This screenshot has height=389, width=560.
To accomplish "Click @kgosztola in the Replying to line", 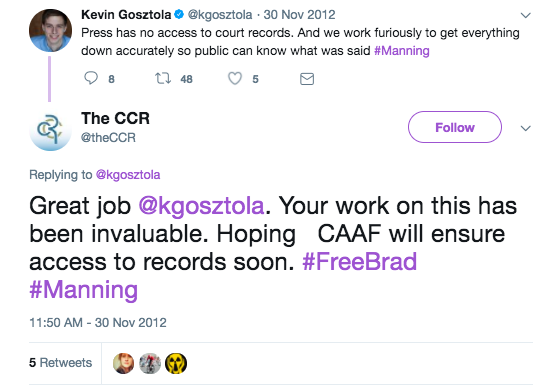I will pyautogui.click(x=128, y=175).
